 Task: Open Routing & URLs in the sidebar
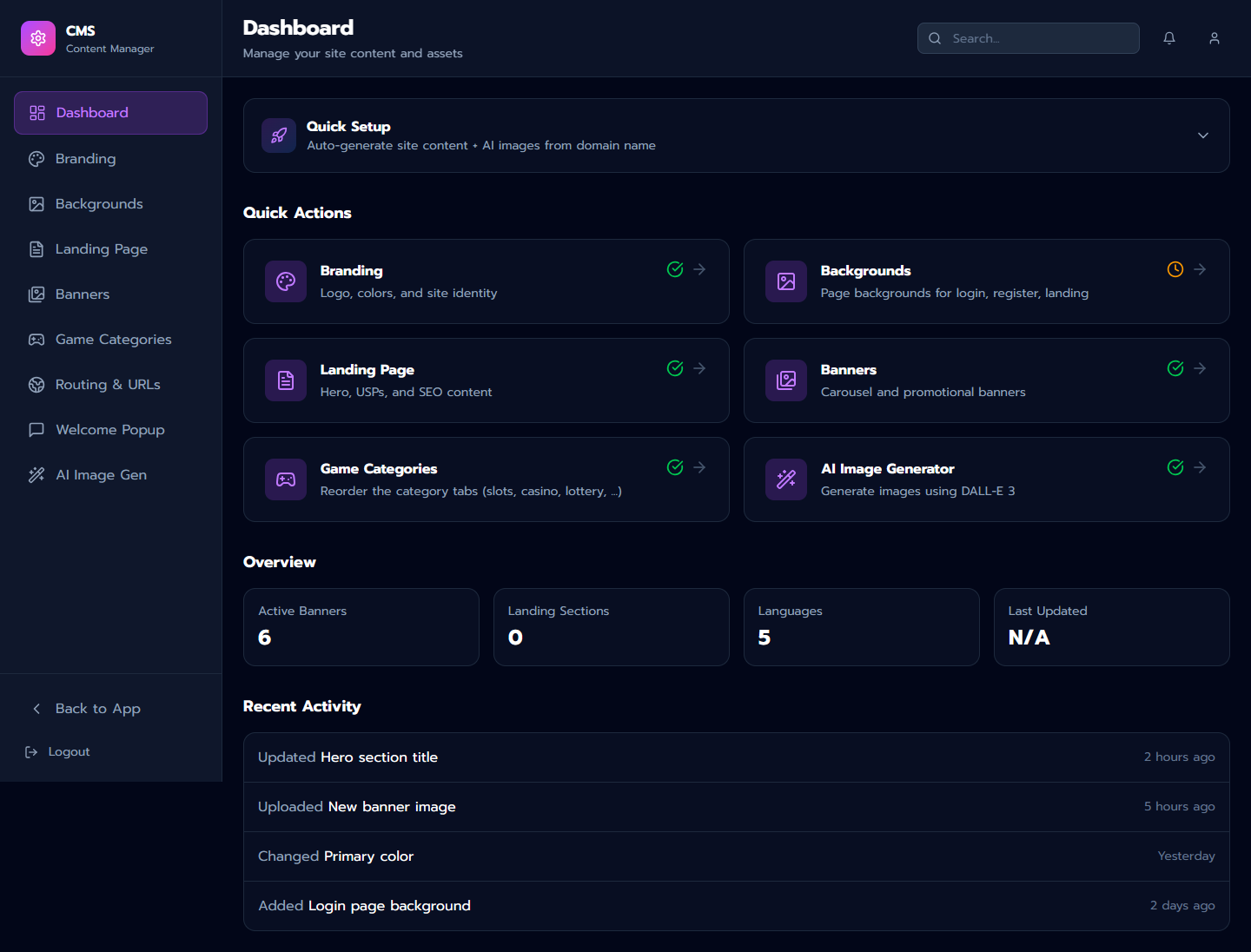point(110,385)
